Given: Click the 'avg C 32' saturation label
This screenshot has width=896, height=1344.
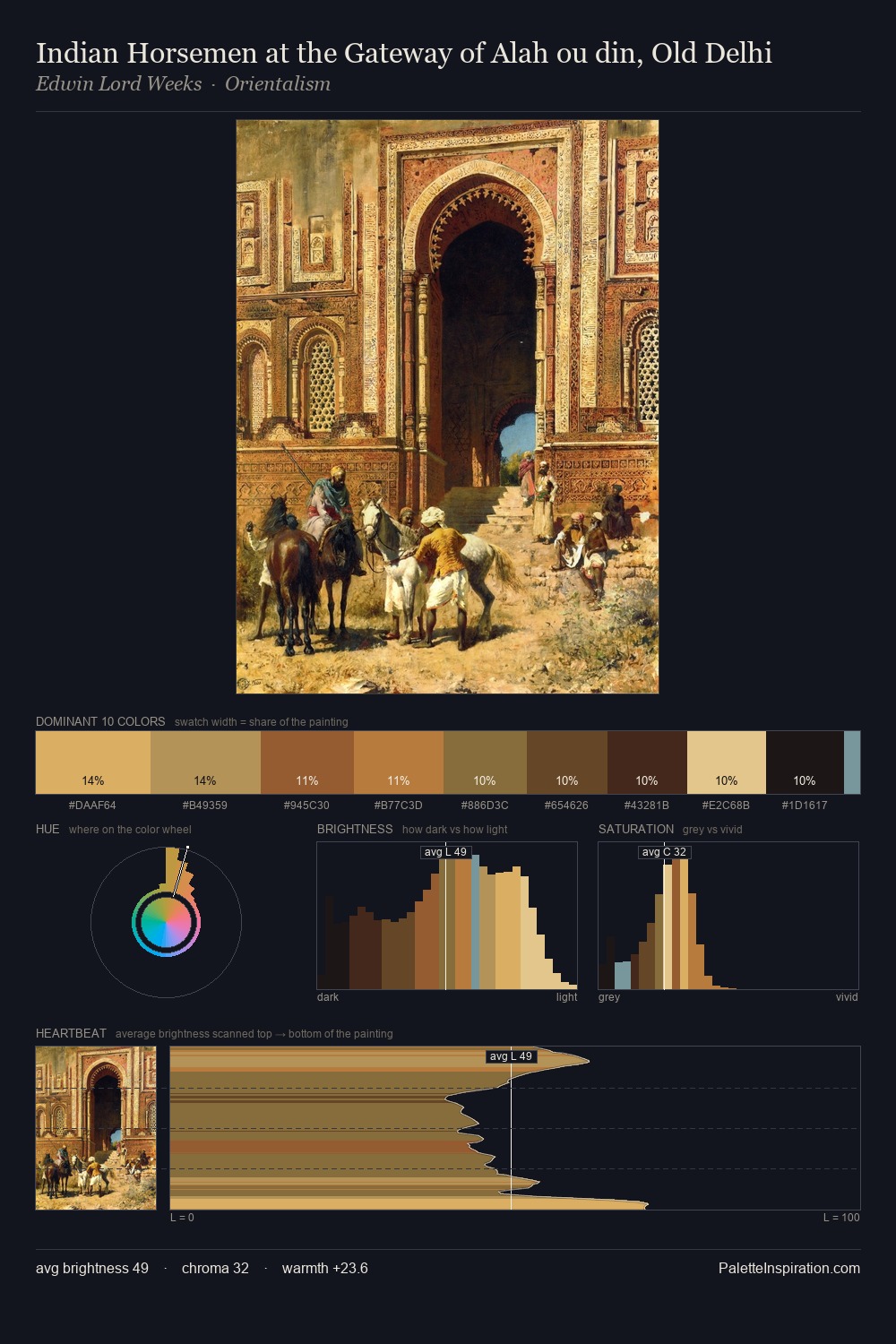Looking at the screenshot, I should [664, 852].
